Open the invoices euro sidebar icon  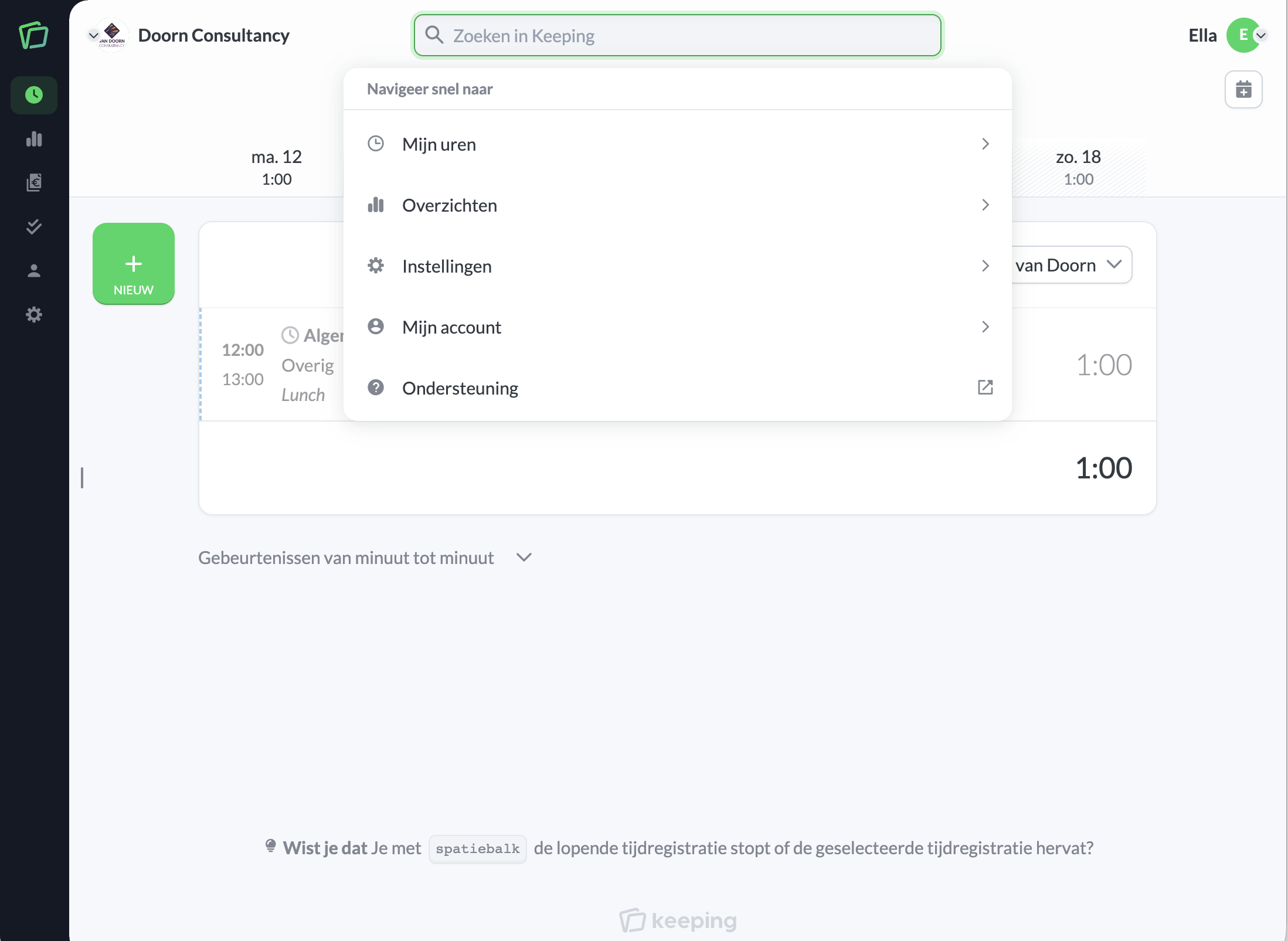coord(34,182)
